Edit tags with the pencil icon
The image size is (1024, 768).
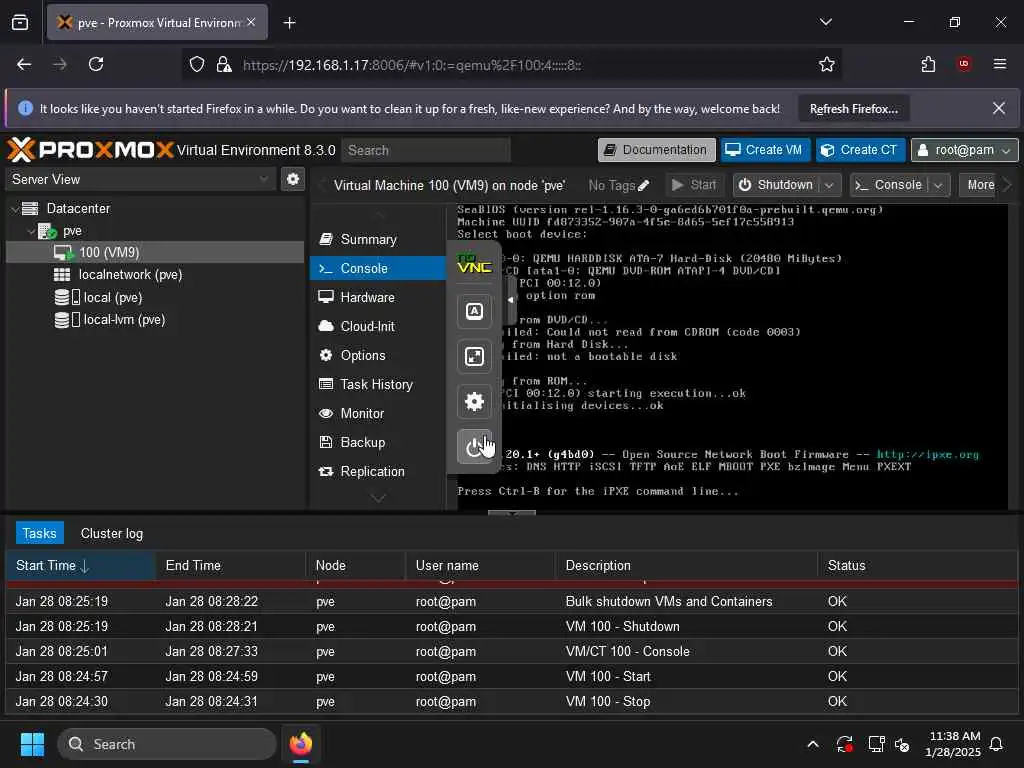pyautogui.click(x=643, y=185)
